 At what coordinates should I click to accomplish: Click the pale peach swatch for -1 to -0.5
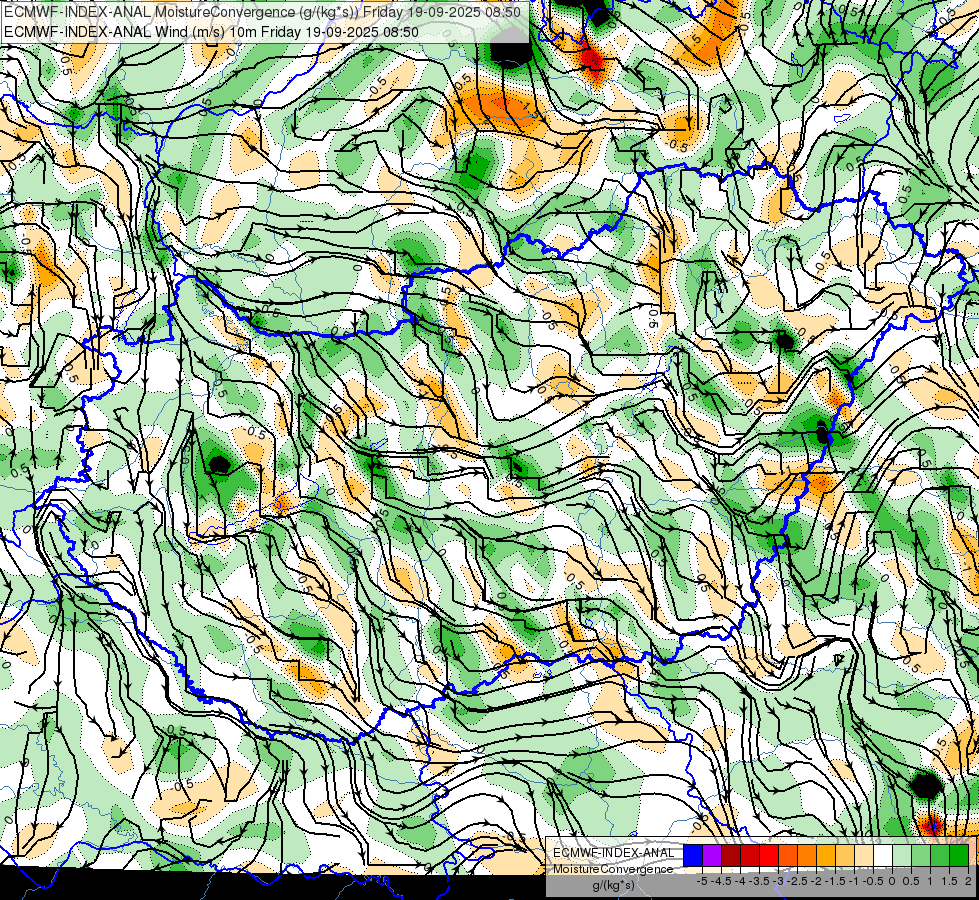pos(864,855)
